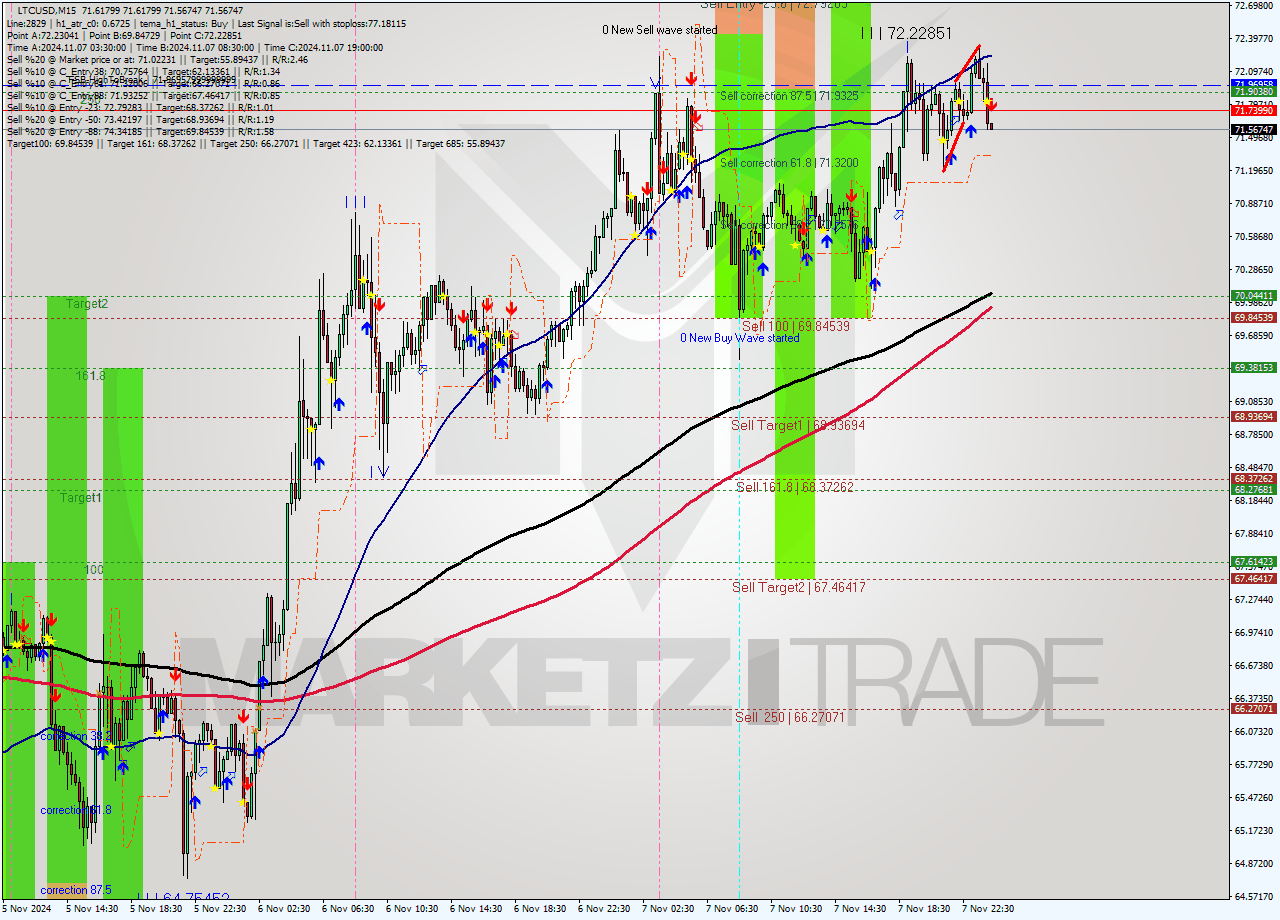Click the '6 Nov 14:30' time axis label
The height and width of the screenshot is (920, 1280).
click(476, 909)
